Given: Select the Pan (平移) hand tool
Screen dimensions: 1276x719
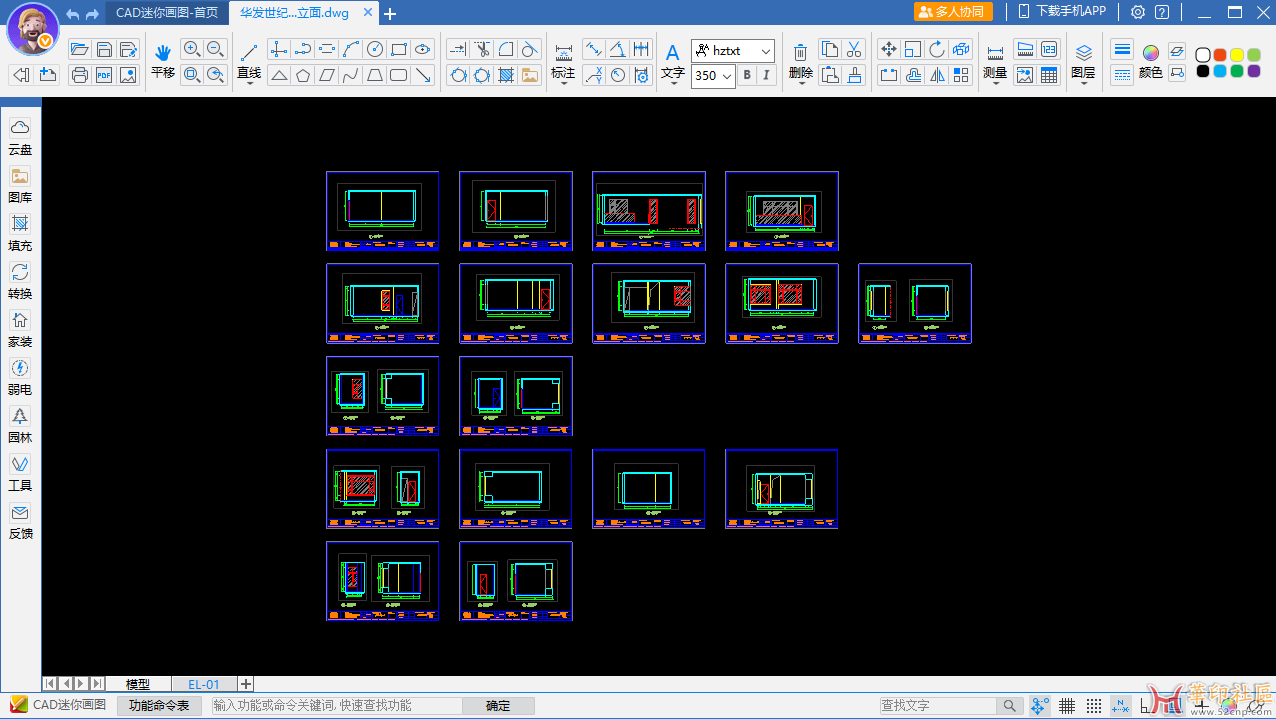Looking at the screenshot, I should tap(163, 60).
